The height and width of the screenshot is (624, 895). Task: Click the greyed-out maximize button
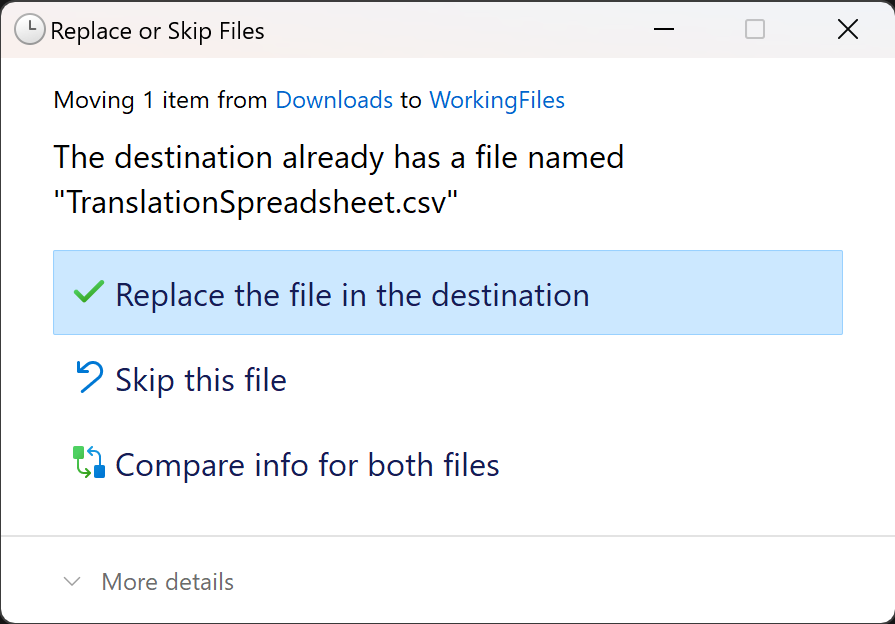click(x=755, y=30)
